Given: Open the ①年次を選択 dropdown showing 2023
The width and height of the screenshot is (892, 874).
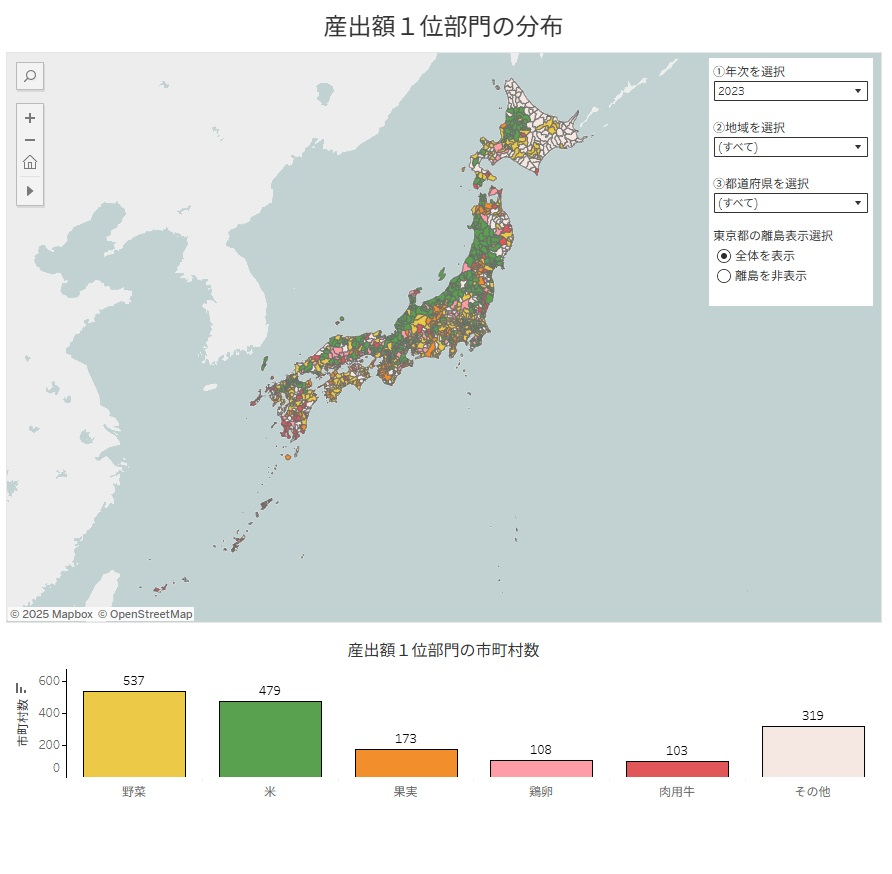Looking at the screenshot, I should tap(790, 91).
